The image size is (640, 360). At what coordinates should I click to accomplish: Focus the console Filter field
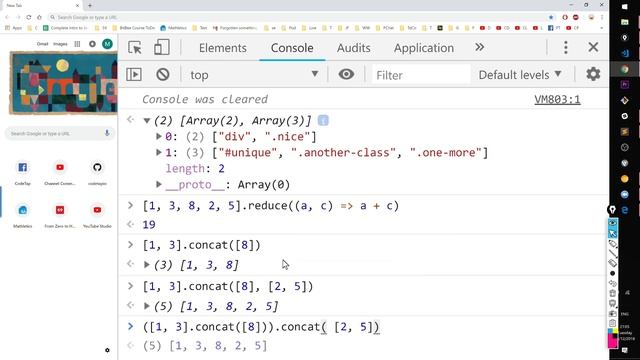pos(420,75)
